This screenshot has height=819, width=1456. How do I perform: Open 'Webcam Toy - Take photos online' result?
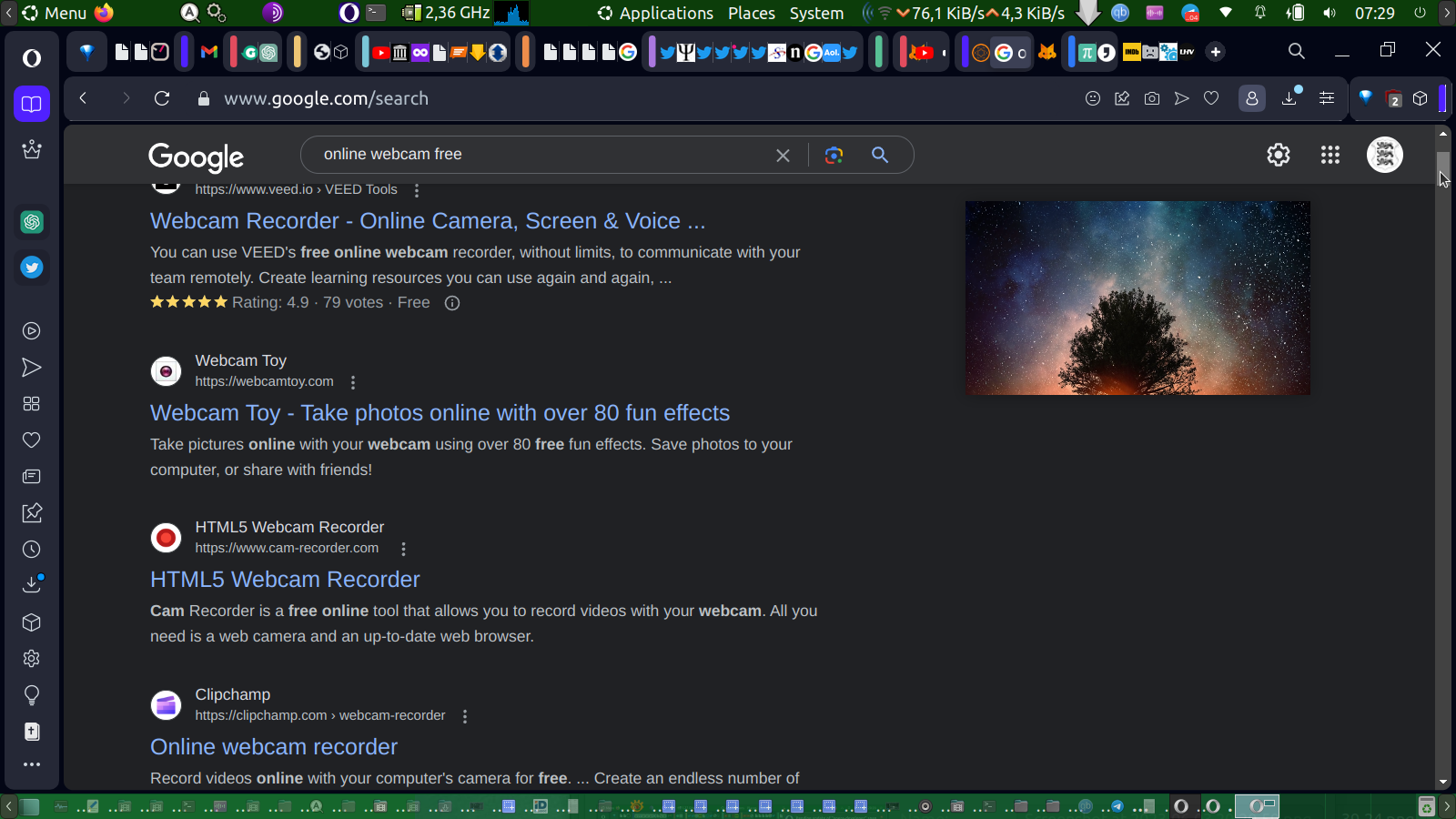pyautogui.click(x=440, y=413)
